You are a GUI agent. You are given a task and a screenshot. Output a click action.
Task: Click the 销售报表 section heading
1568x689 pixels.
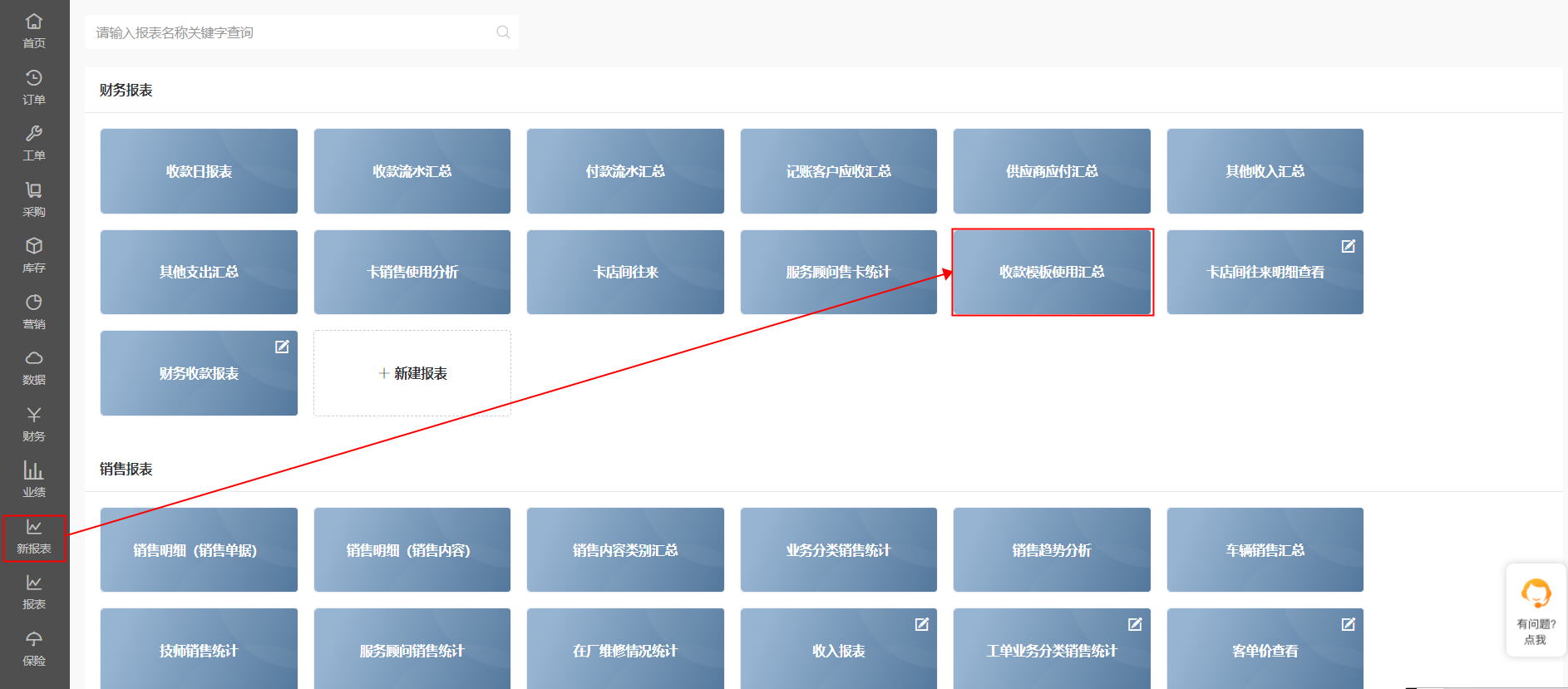(x=126, y=469)
